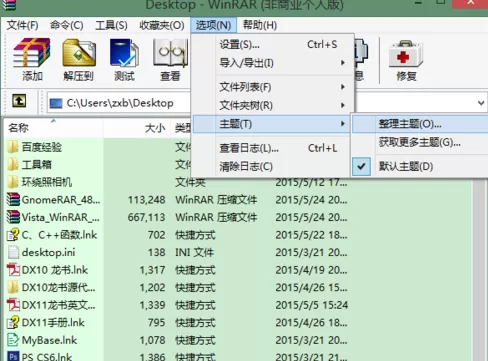Choose 设置(S)... from the options menu
Image resolution: width=488 pixels, height=361 pixels.
(272, 44)
